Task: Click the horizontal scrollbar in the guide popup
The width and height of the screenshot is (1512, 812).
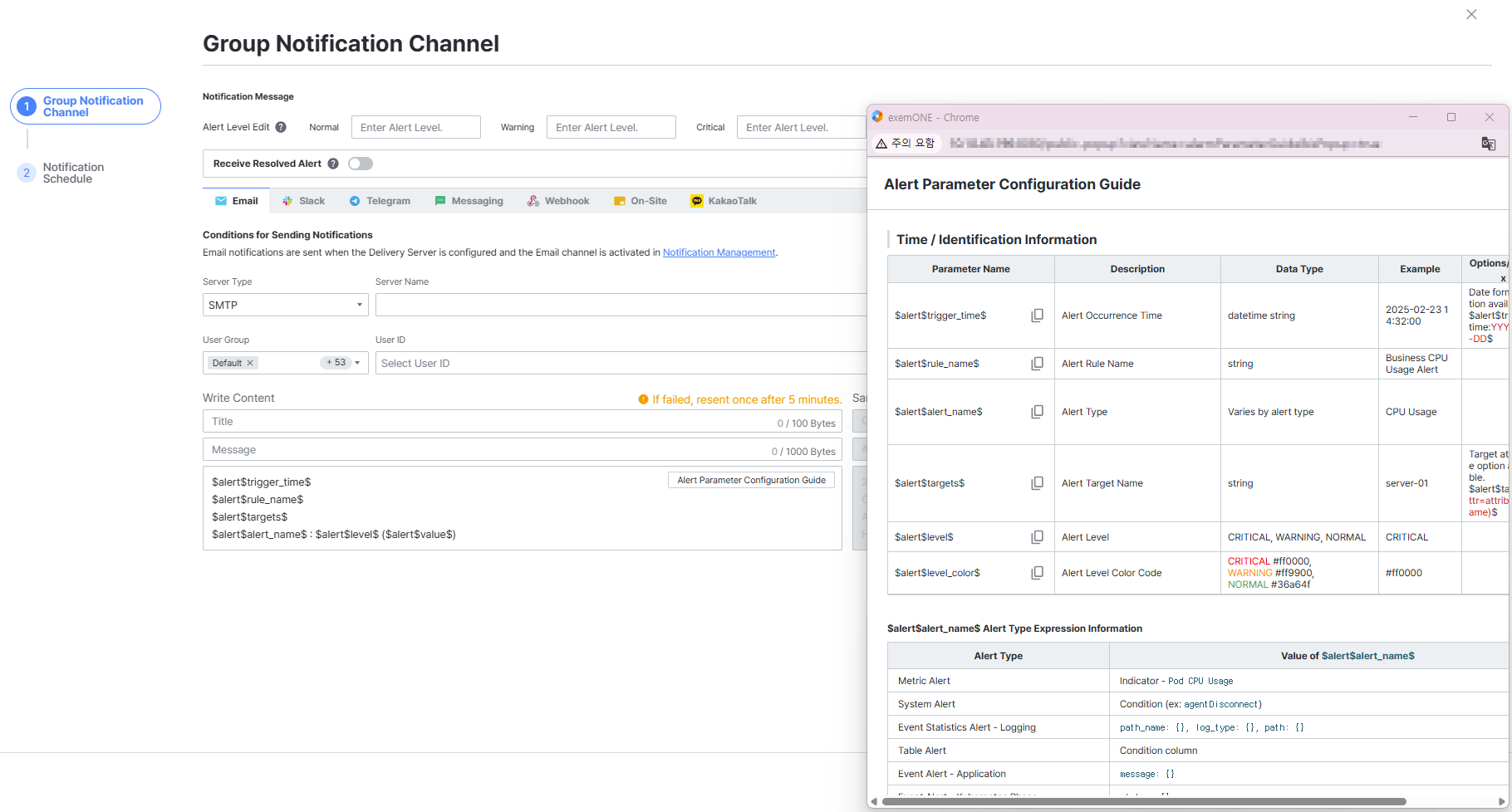Action: point(1144,801)
